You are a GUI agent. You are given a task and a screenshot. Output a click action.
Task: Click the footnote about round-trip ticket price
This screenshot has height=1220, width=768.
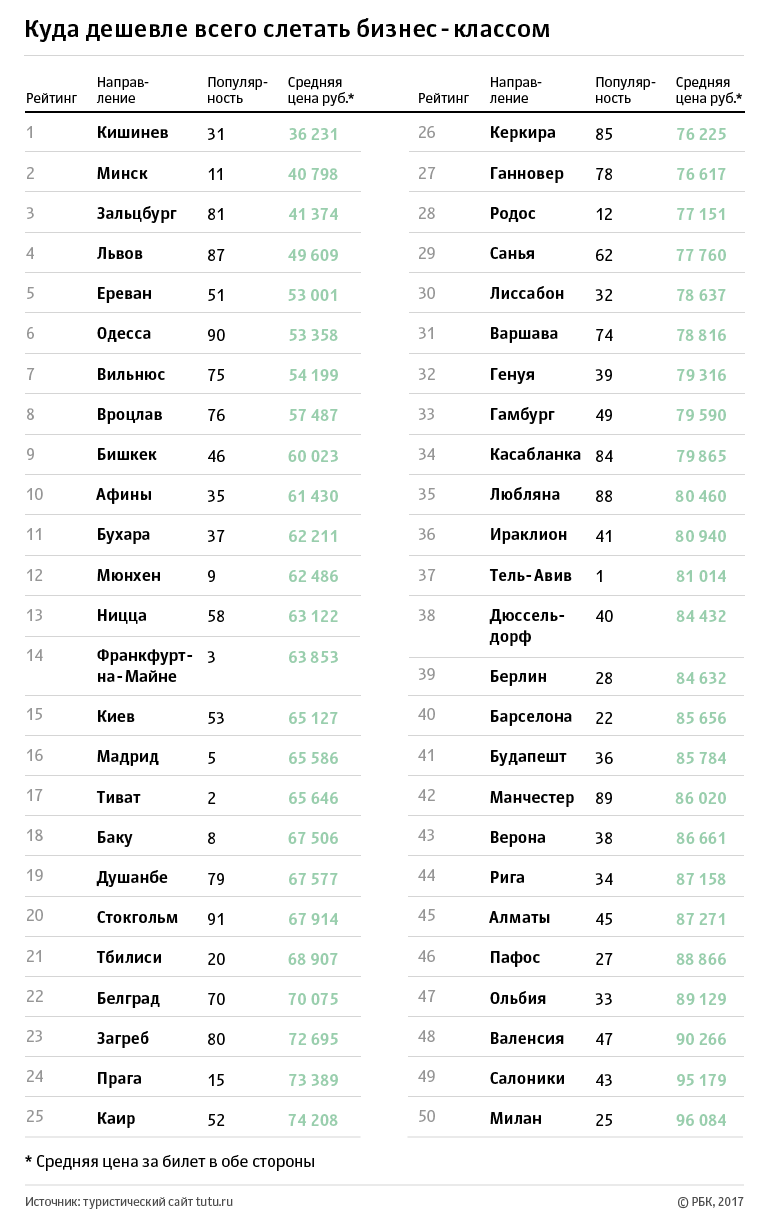pyautogui.click(x=170, y=1161)
